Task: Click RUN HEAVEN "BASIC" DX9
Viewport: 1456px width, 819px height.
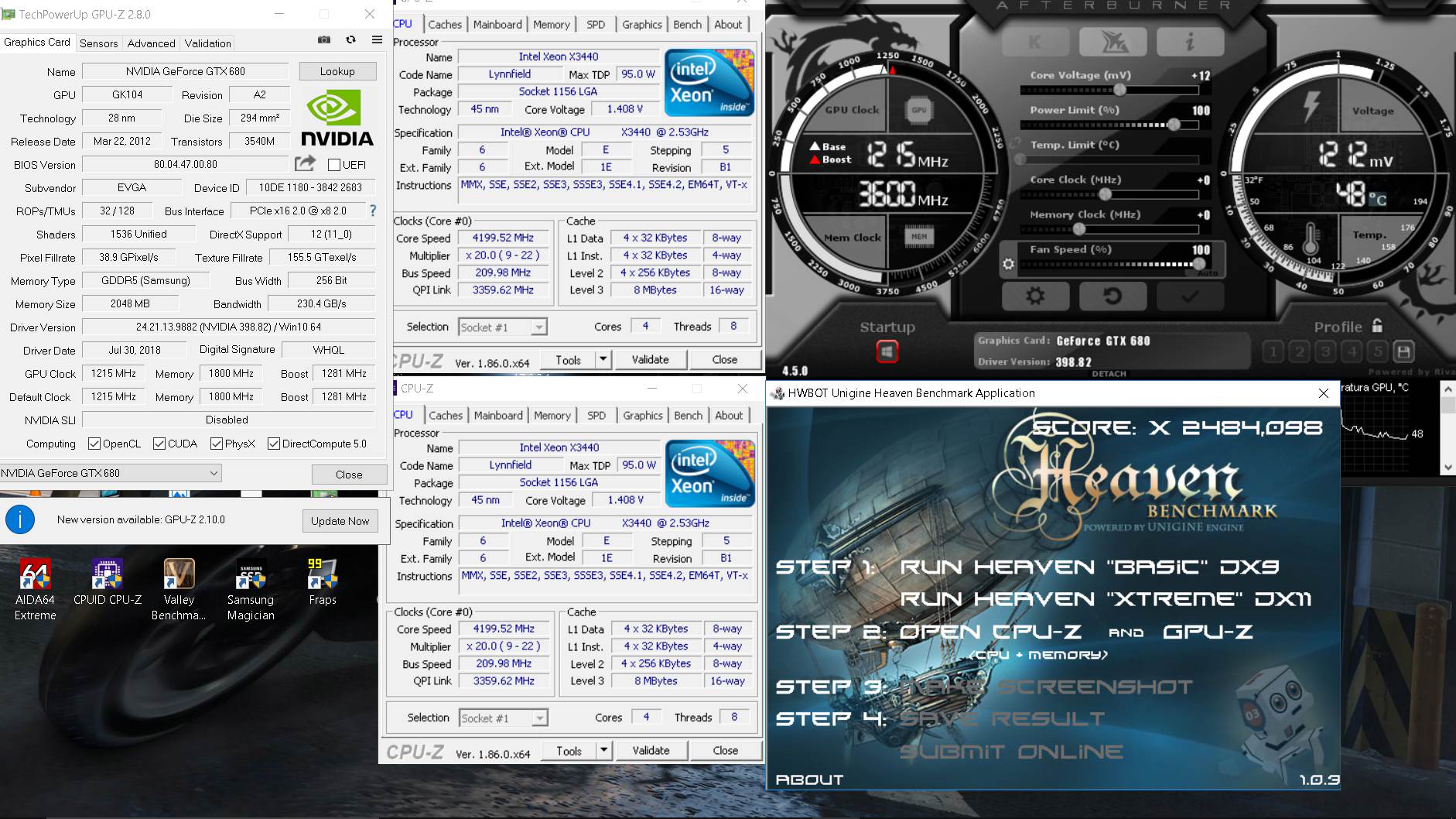Action: tap(1089, 567)
